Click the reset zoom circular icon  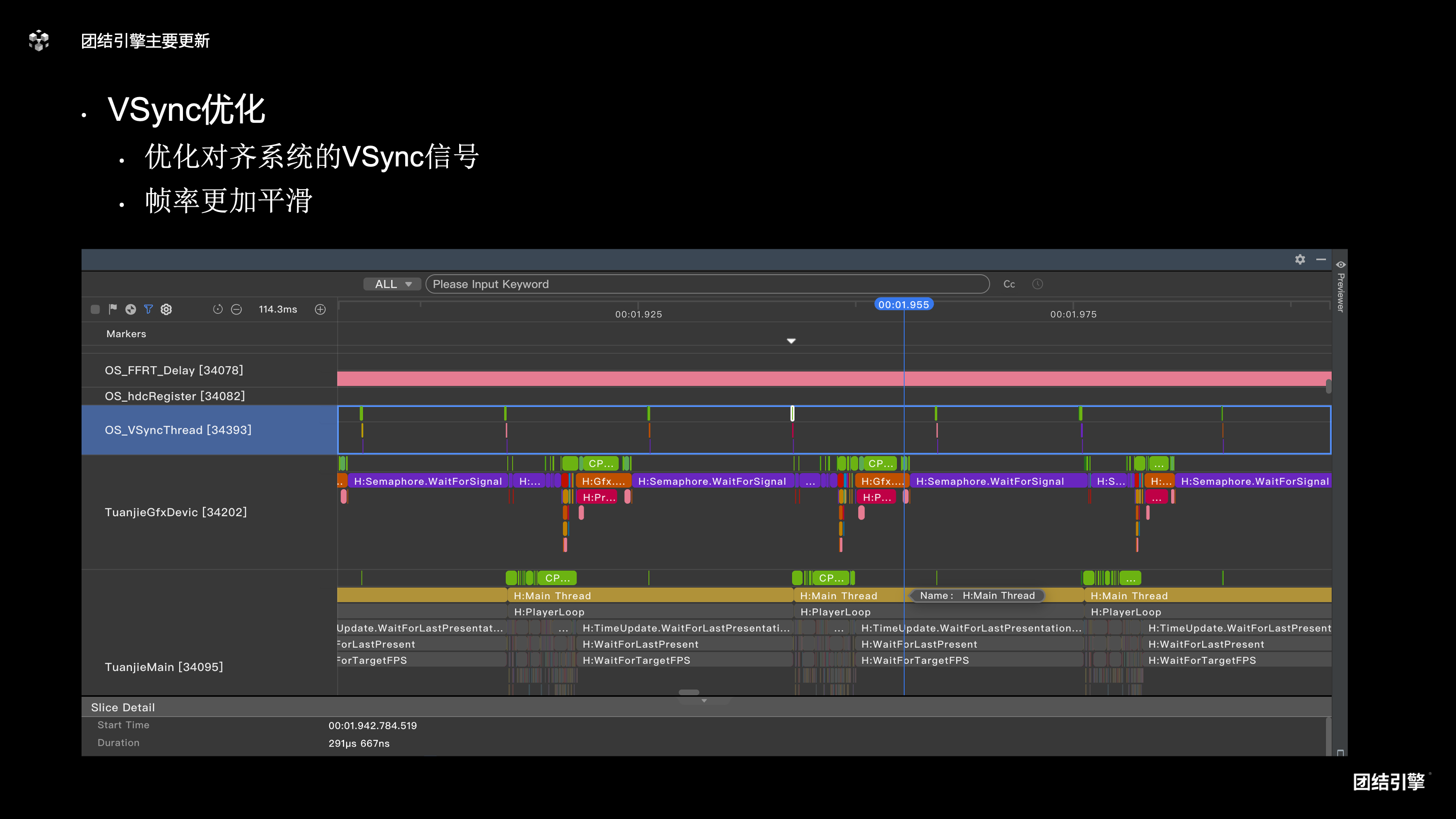[x=217, y=309]
